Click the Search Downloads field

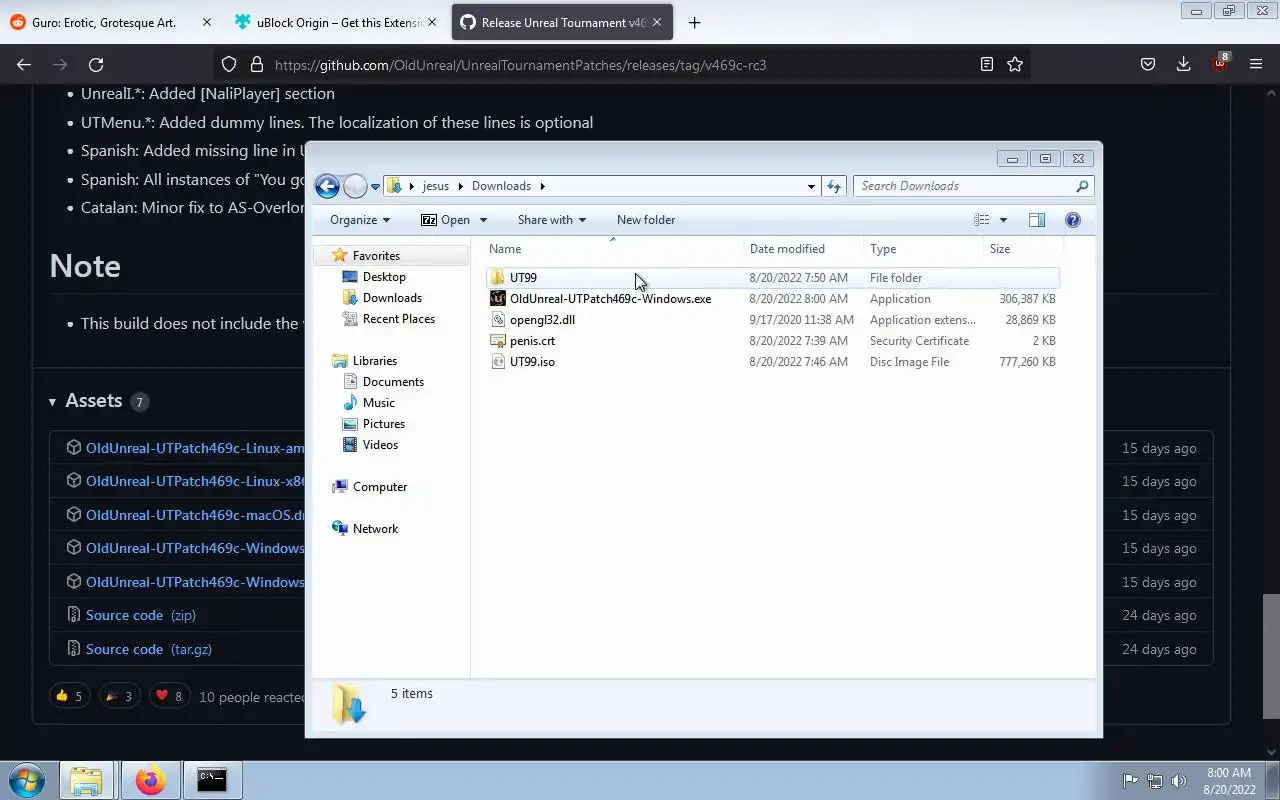click(972, 186)
